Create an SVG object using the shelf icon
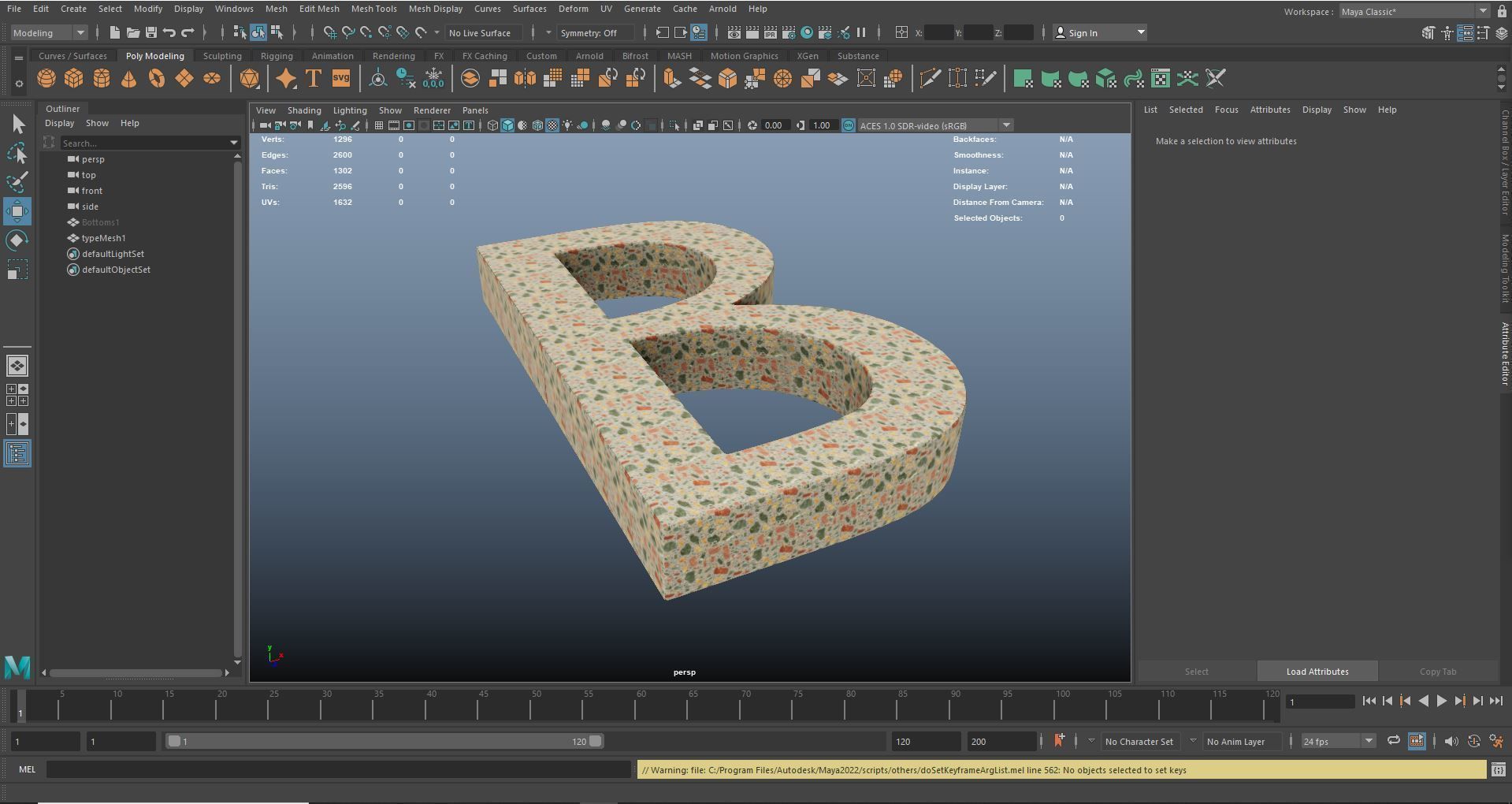Viewport: 1512px width, 804px height. [340, 78]
